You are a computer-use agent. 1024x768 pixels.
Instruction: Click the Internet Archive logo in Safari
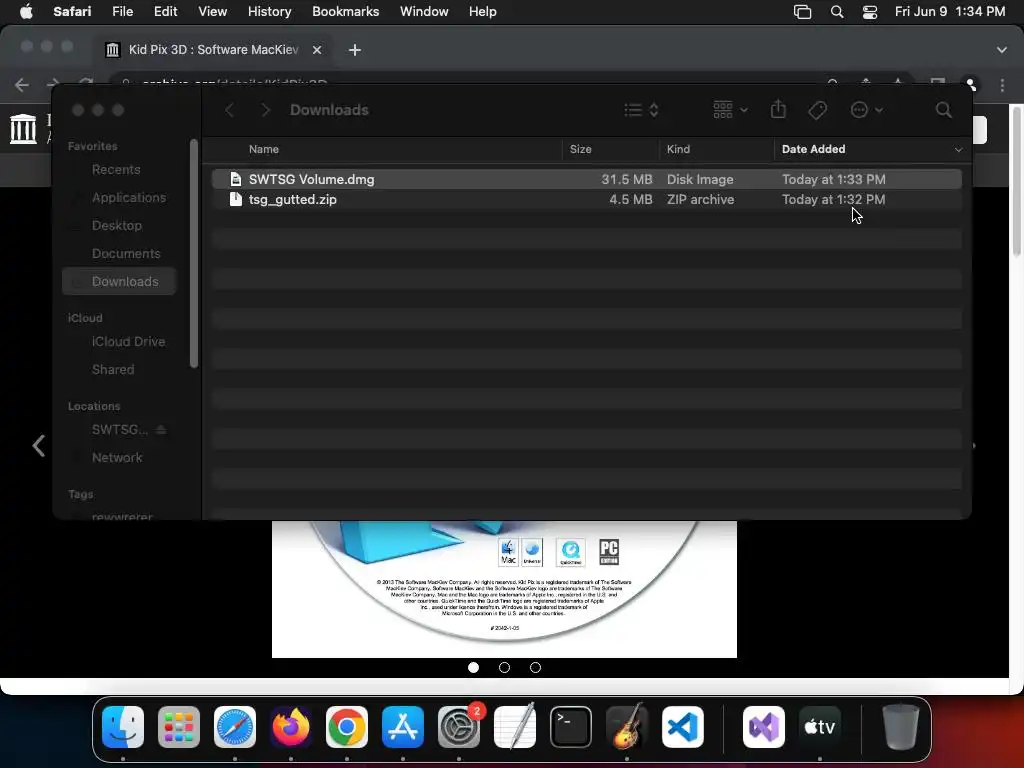(x=24, y=128)
